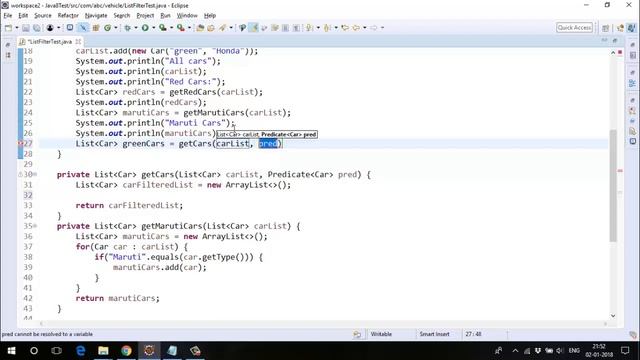Switch to the Java EE perspective icon
The width and height of the screenshot is (640, 360).
coord(620,28)
